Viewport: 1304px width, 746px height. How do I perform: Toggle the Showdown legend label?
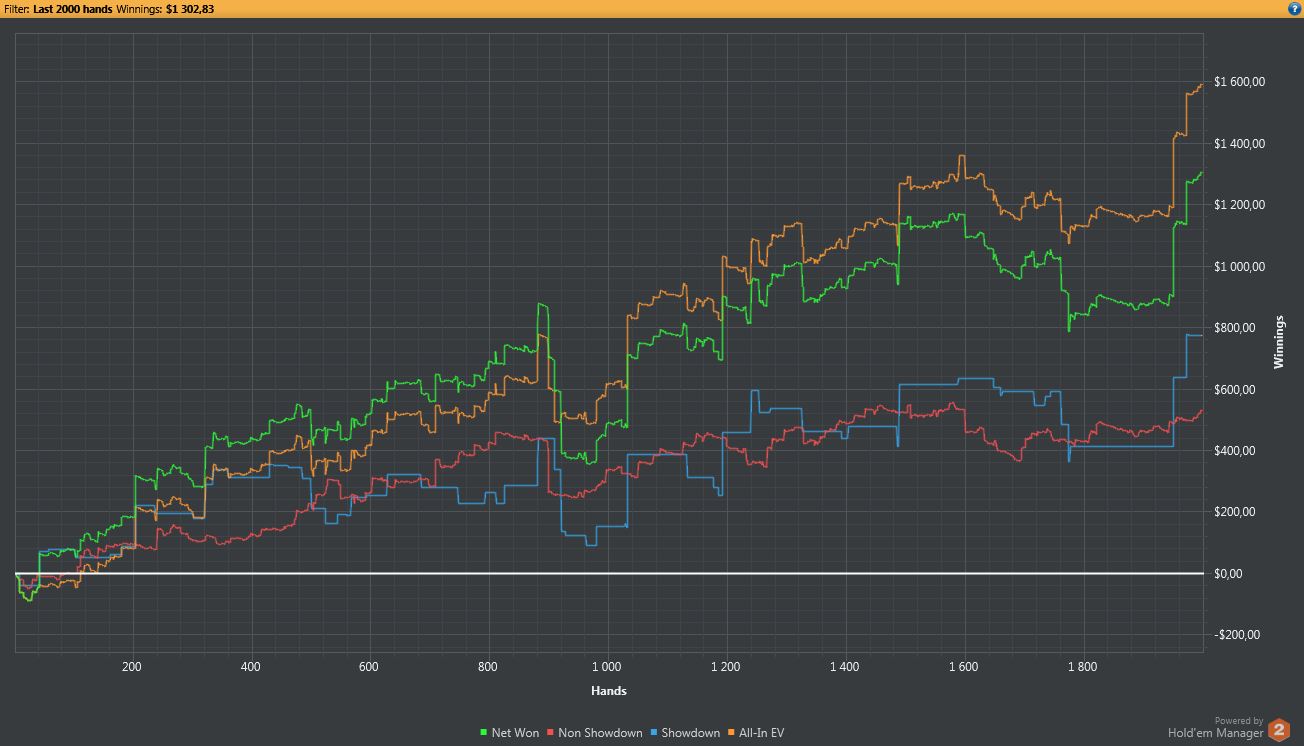[691, 733]
